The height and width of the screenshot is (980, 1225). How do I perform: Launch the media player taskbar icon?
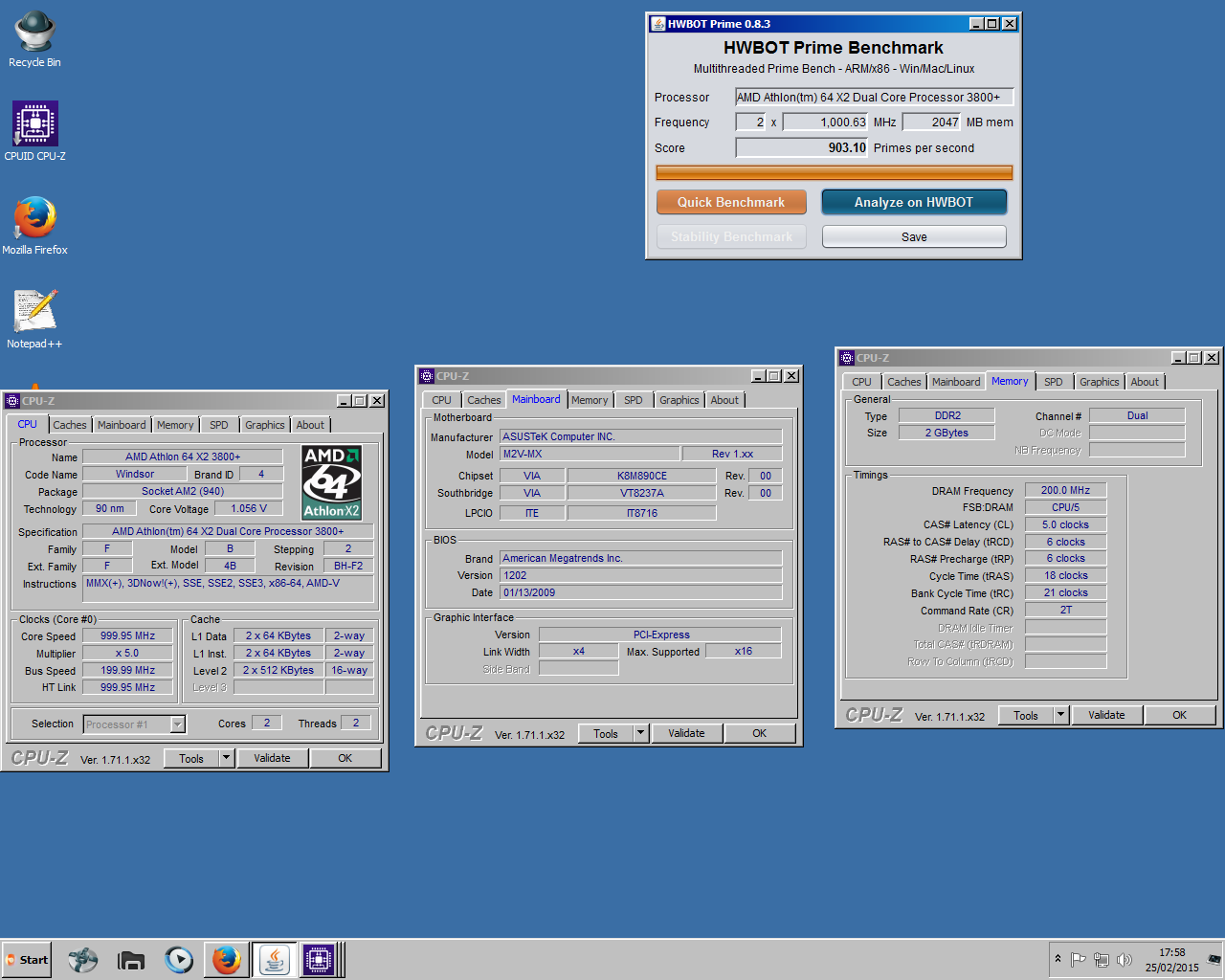[178, 960]
